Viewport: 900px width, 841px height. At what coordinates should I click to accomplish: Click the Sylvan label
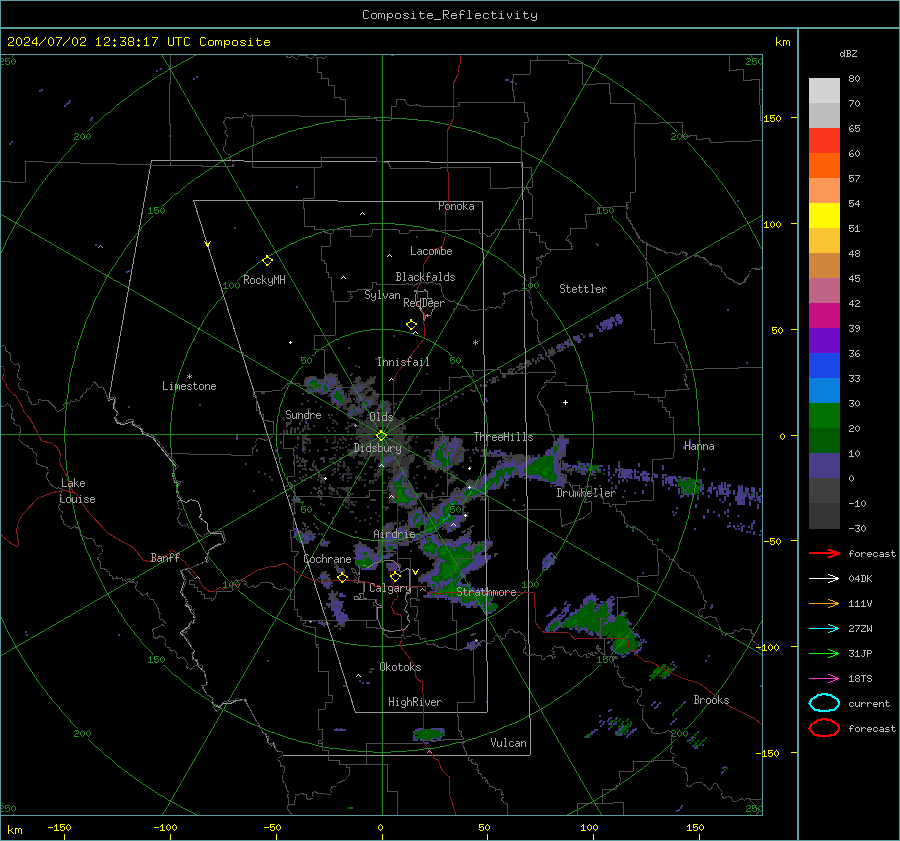(x=382, y=295)
